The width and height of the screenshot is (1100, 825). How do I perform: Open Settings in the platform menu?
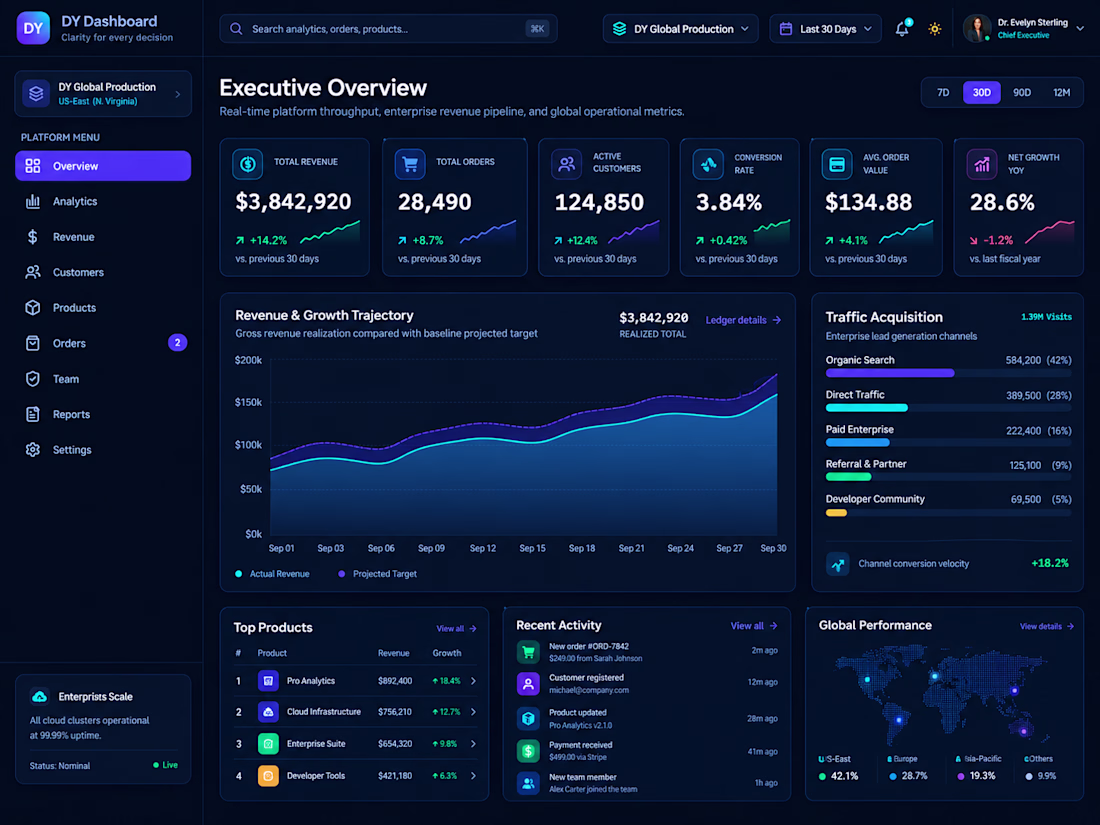(x=103, y=450)
